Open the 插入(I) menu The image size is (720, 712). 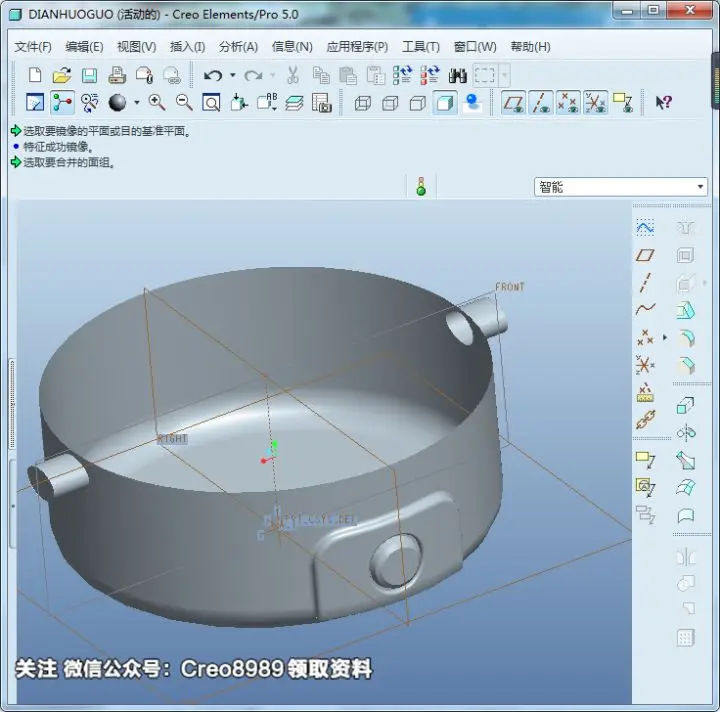pyautogui.click(x=187, y=47)
